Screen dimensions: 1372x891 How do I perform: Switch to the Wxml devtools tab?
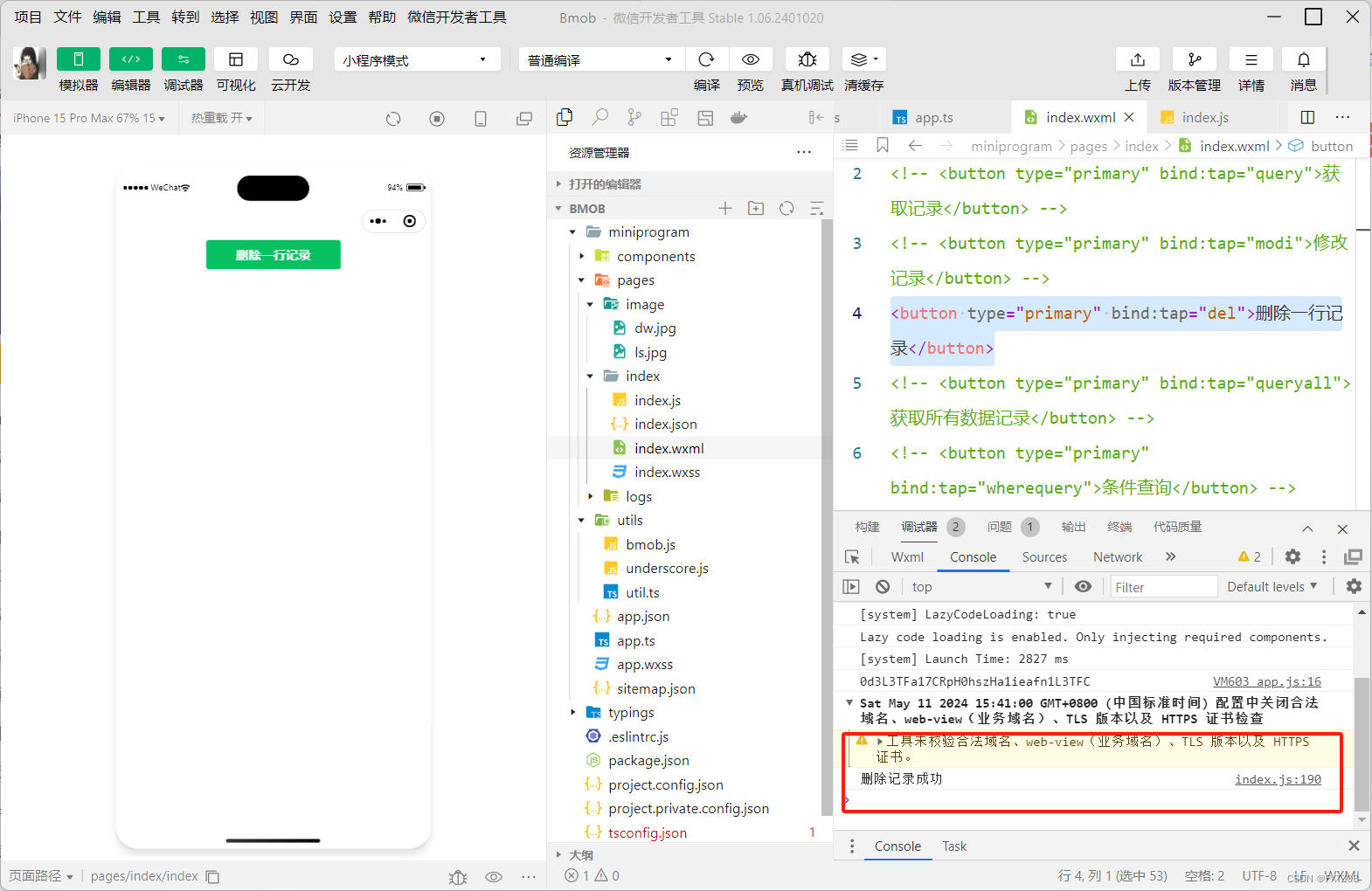point(907,557)
